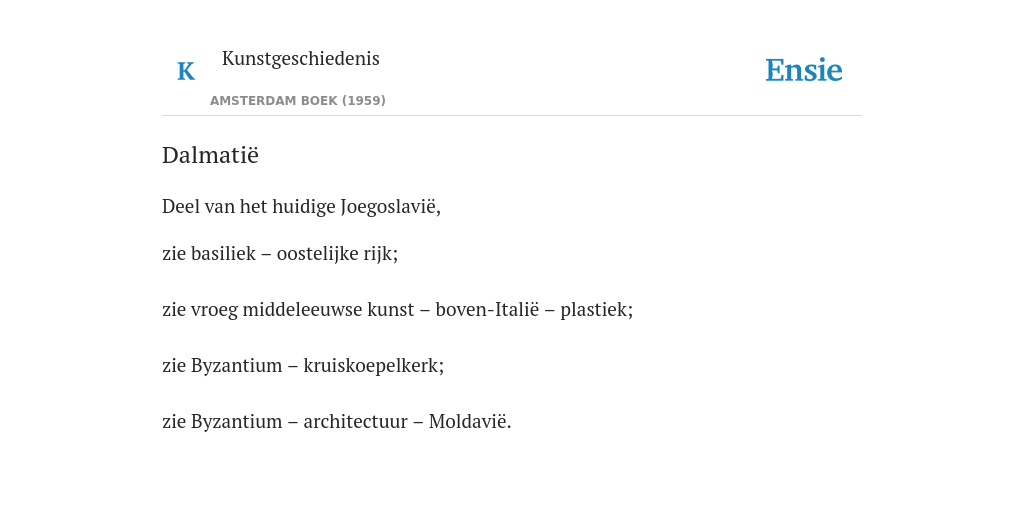Click the word architectuur
Image resolution: width=1024 pixels, height=512 pixels.
tap(355, 421)
